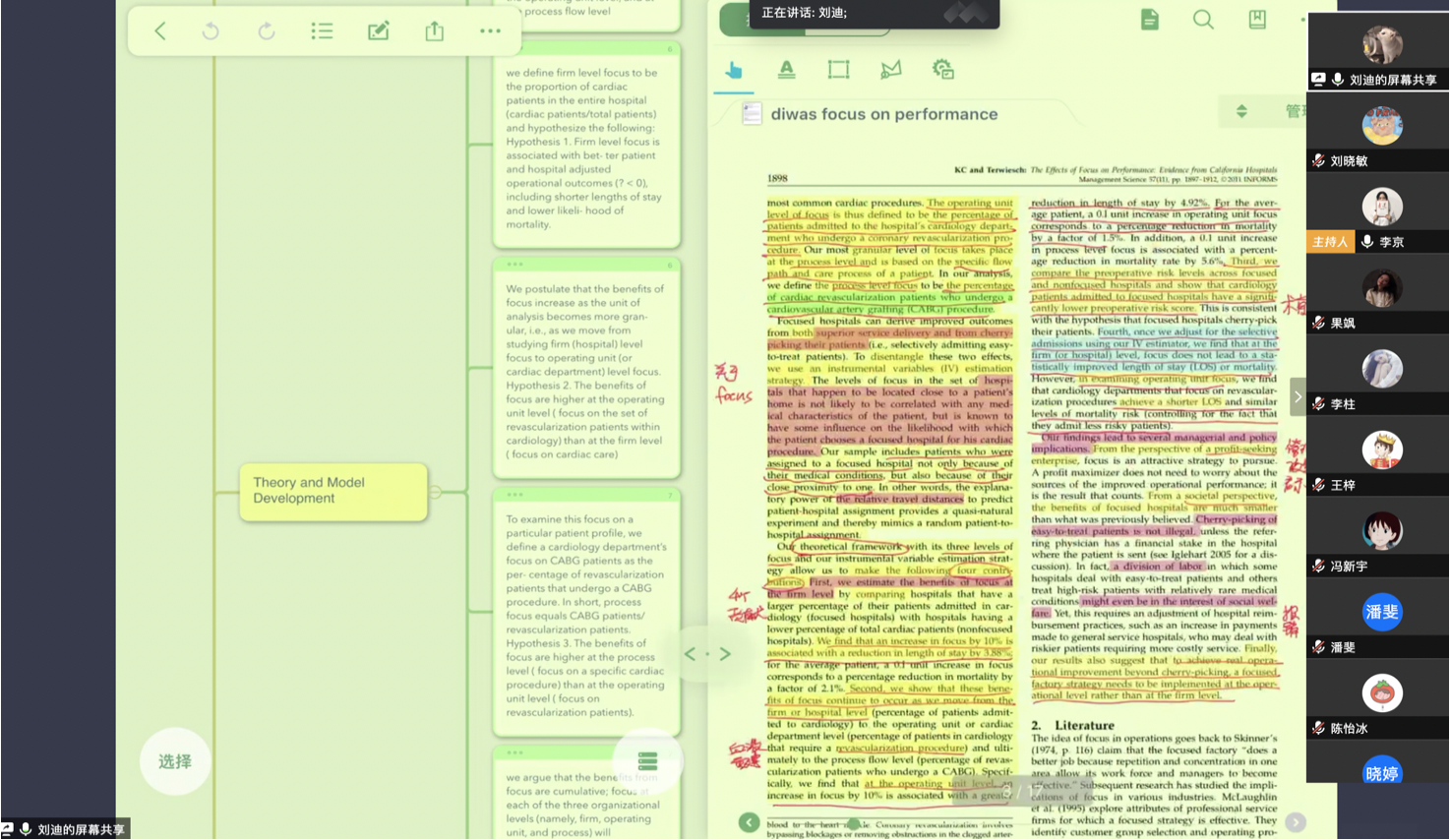Image resolution: width=1450 pixels, height=840 pixels.
Task: Choose the rectangle selection tool
Action: 838,70
